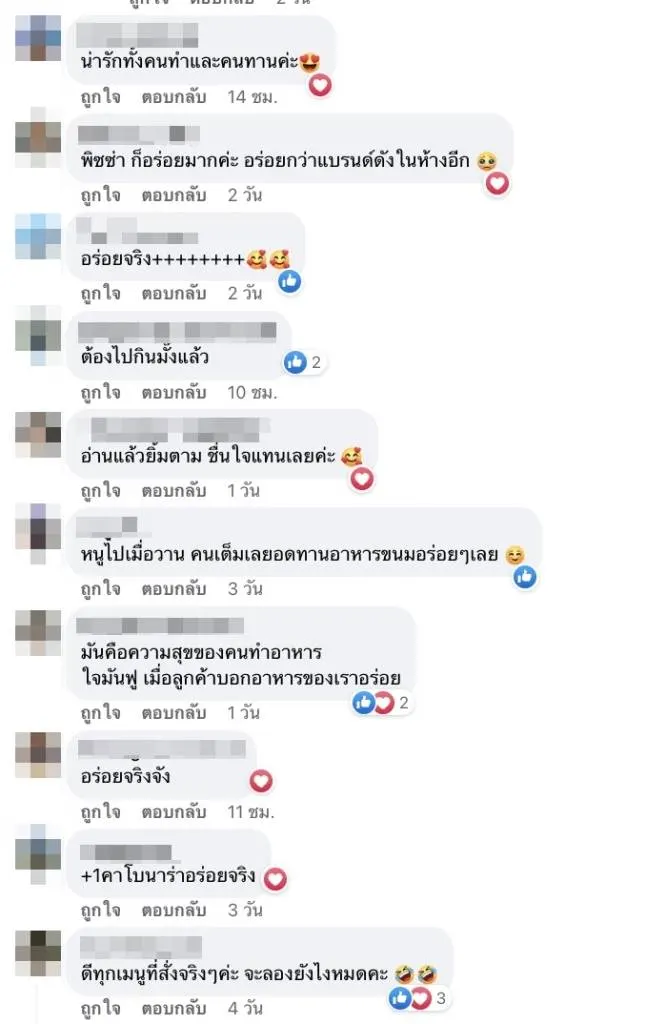The width and height of the screenshot is (667, 1024).
Task: Click thumbs-up reaction on หนูไปเมื่อวาน comment
Action: click(525, 577)
